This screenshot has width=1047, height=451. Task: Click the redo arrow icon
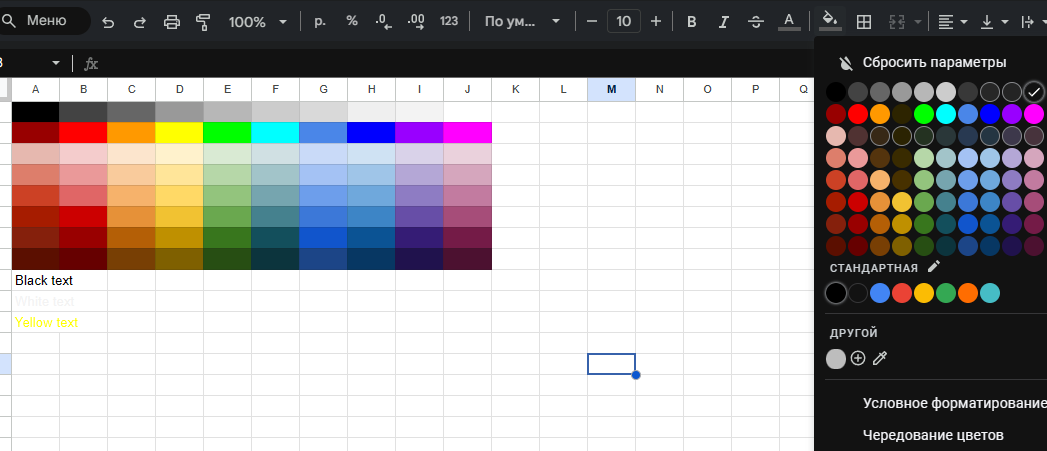point(140,22)
